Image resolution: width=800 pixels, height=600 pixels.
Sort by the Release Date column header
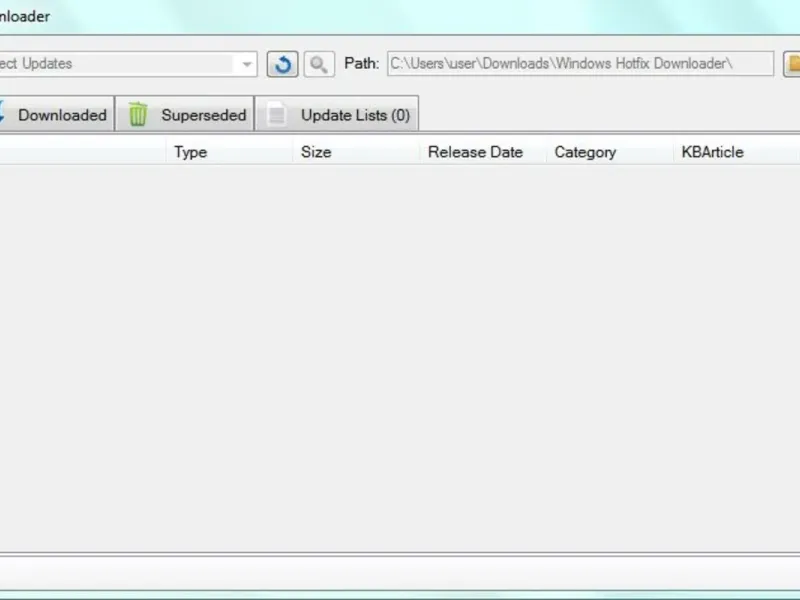(x=483, y=152)
